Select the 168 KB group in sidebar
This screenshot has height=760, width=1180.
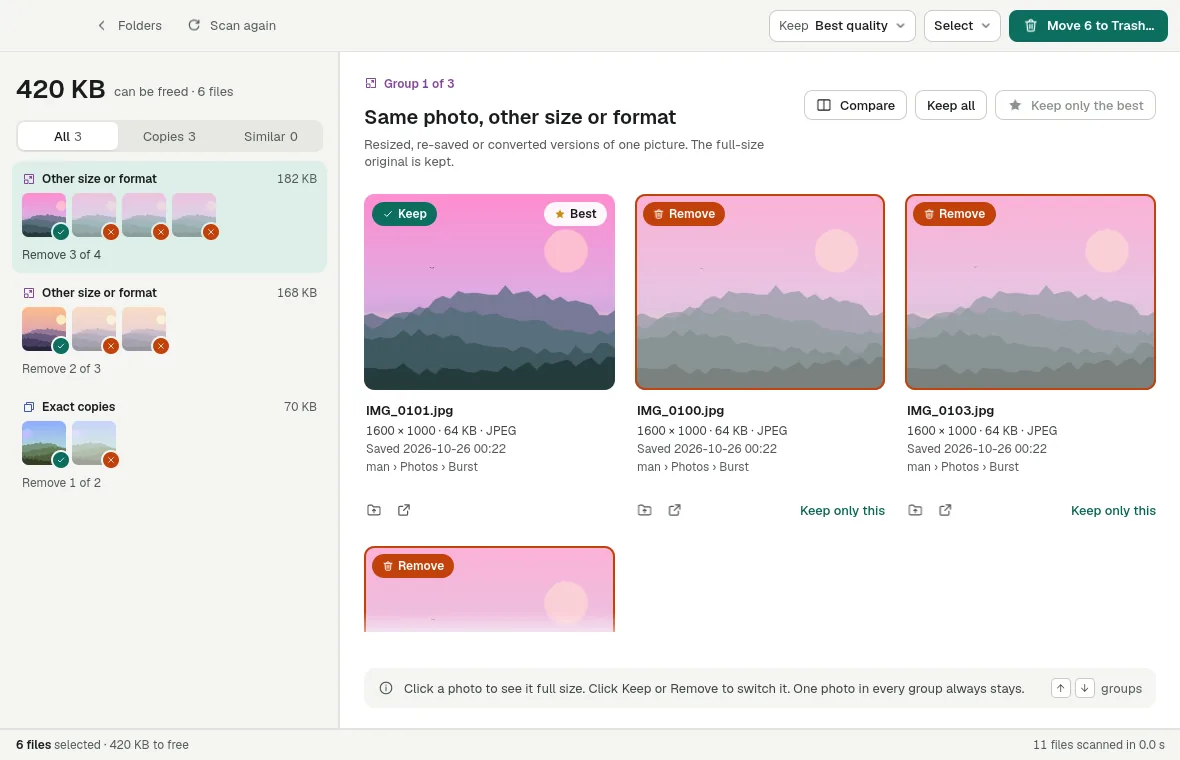coord(169,330)
